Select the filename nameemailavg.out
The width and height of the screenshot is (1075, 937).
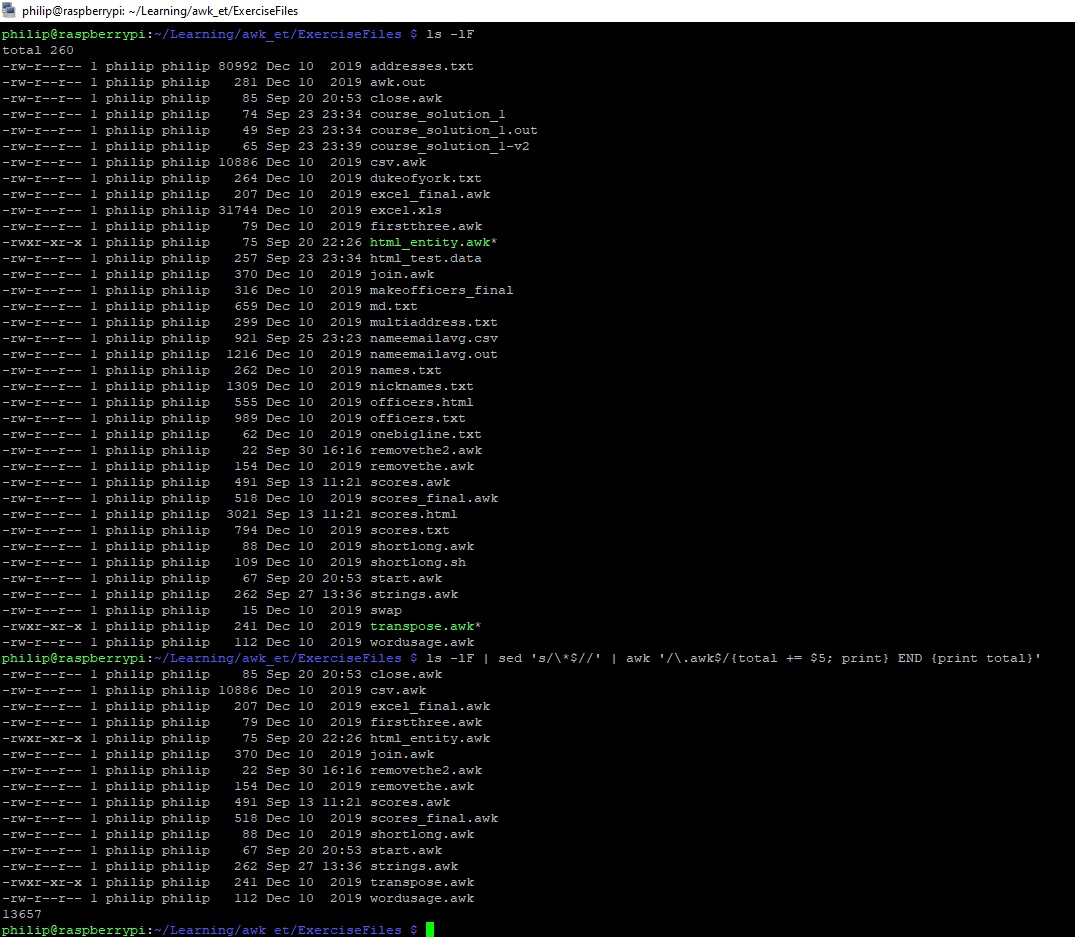click(x=434, y=354)
